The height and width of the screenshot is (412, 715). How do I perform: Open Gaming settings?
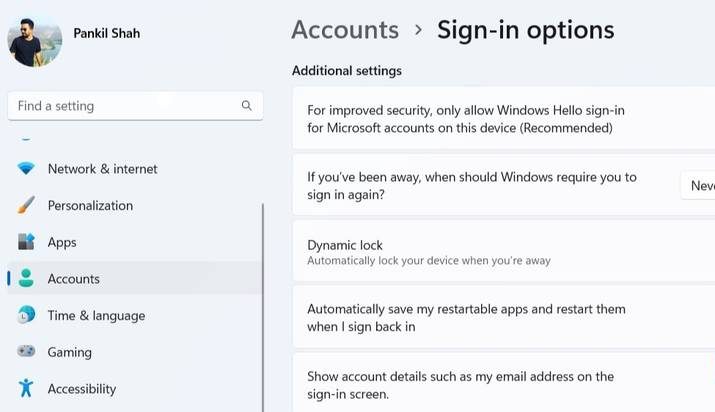(x=135, y=351)
